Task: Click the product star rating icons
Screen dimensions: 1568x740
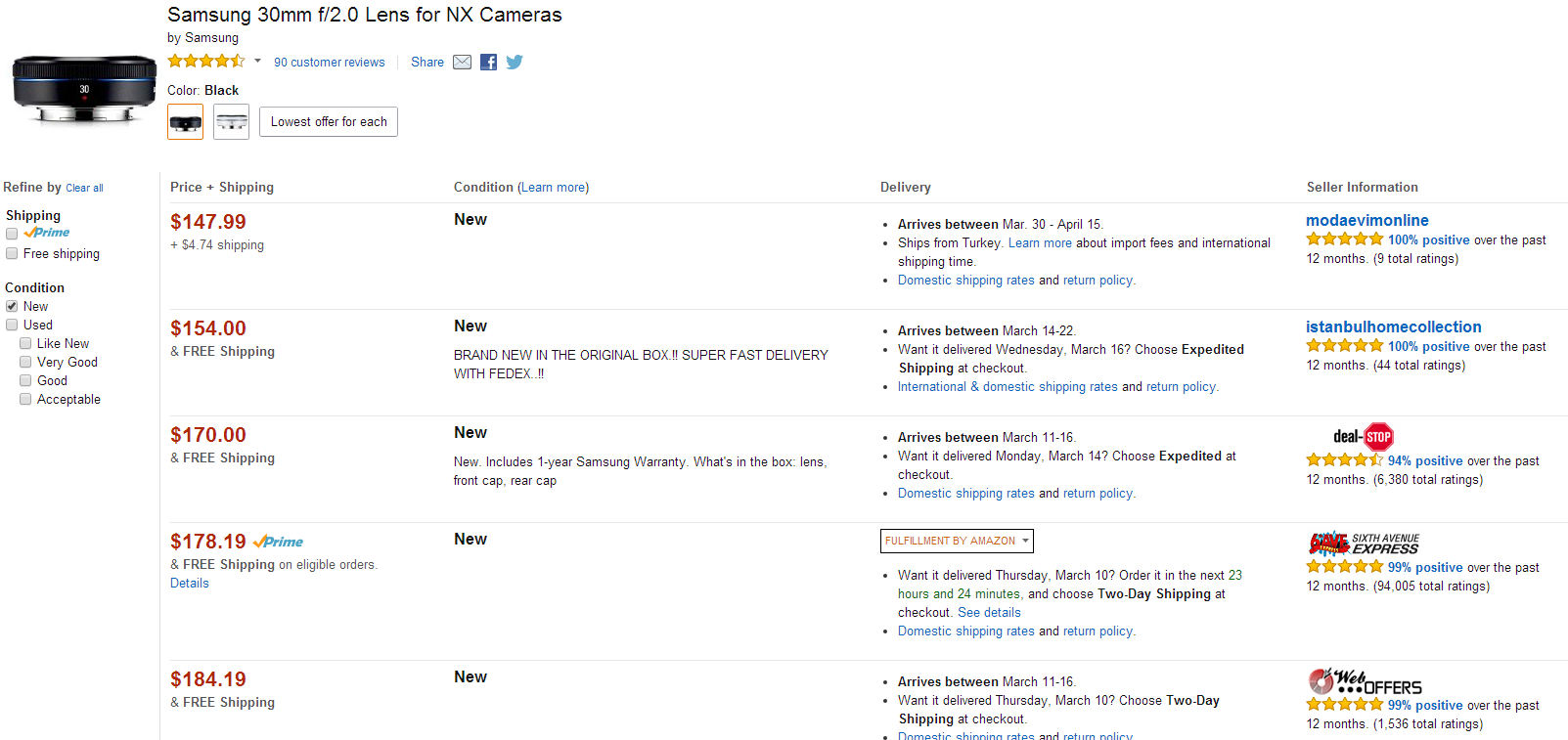Action: click(x=205, y=62)
